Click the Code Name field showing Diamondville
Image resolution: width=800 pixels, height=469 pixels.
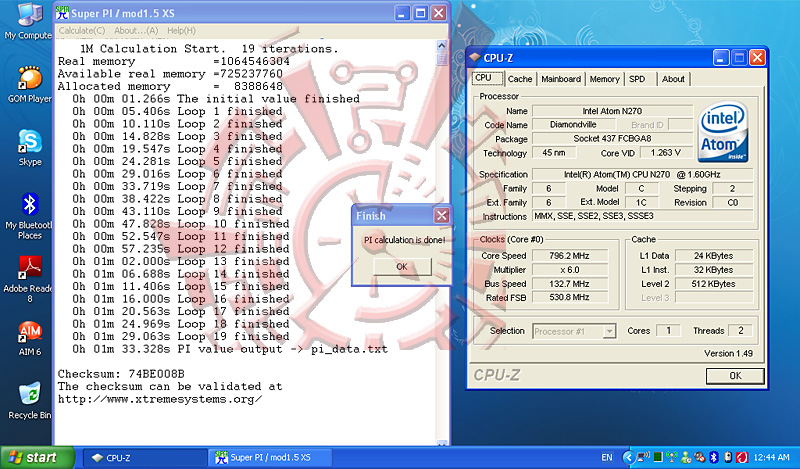click(572, 125)
